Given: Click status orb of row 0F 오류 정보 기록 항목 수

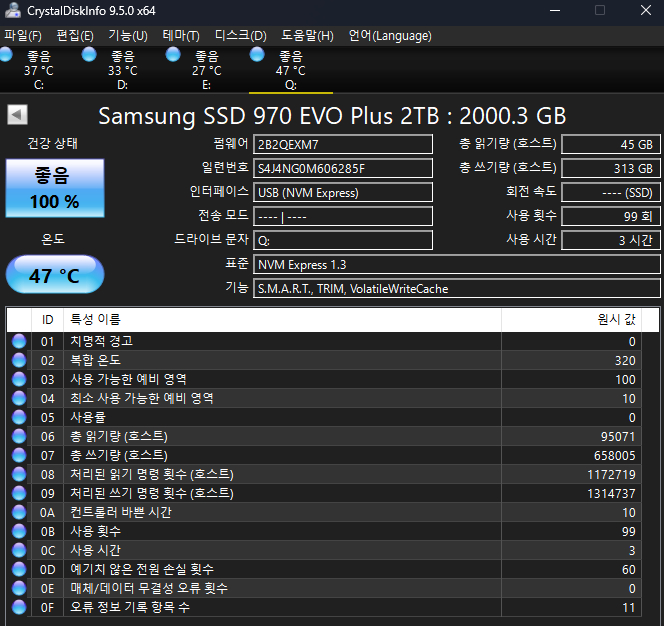Looking at the screenshot, I should (19, 607).
